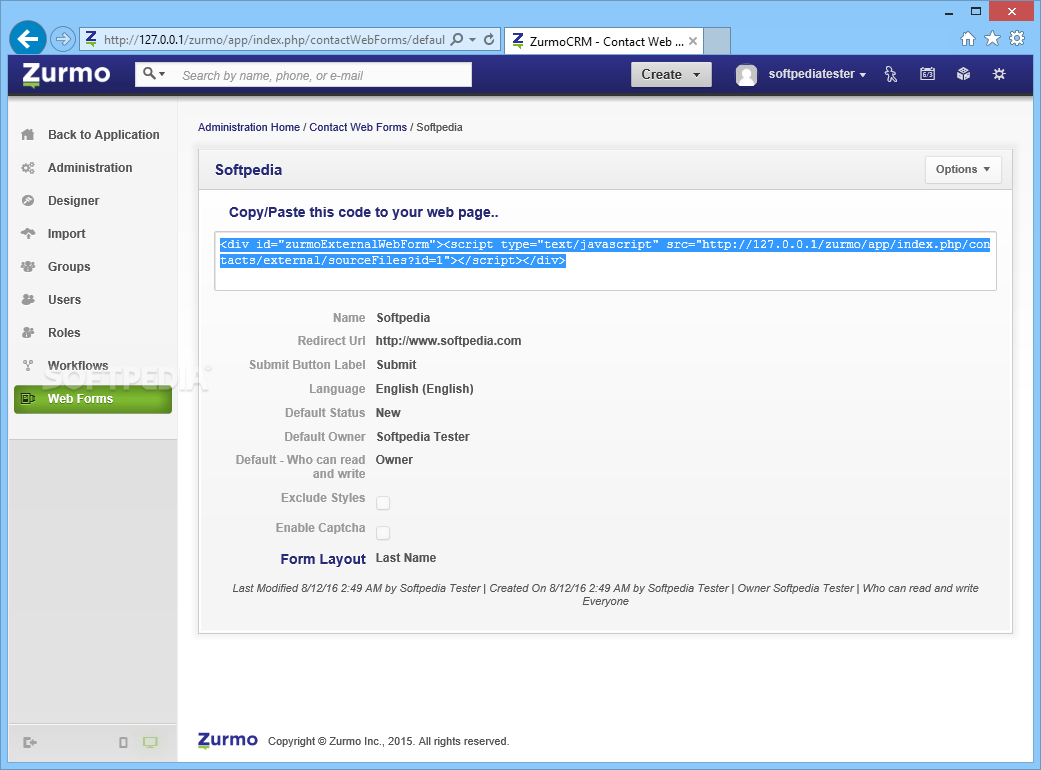Viewport: 1041px width, 770px height.
Task: Click the Zurmo footer logo
Action: pos(228,740)
